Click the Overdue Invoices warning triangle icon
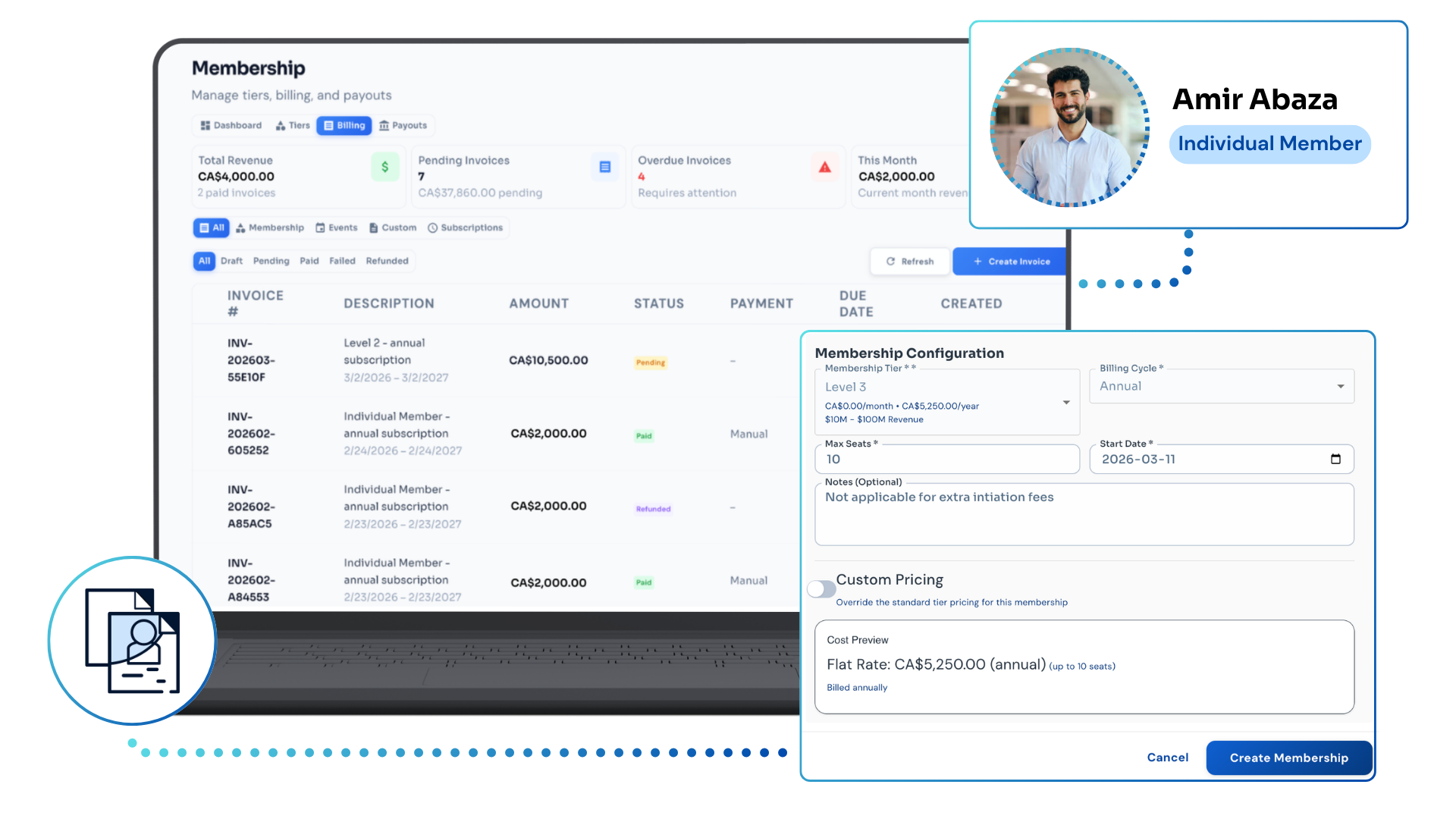Viewport: 1456px width, 819px height. point(824,167)
